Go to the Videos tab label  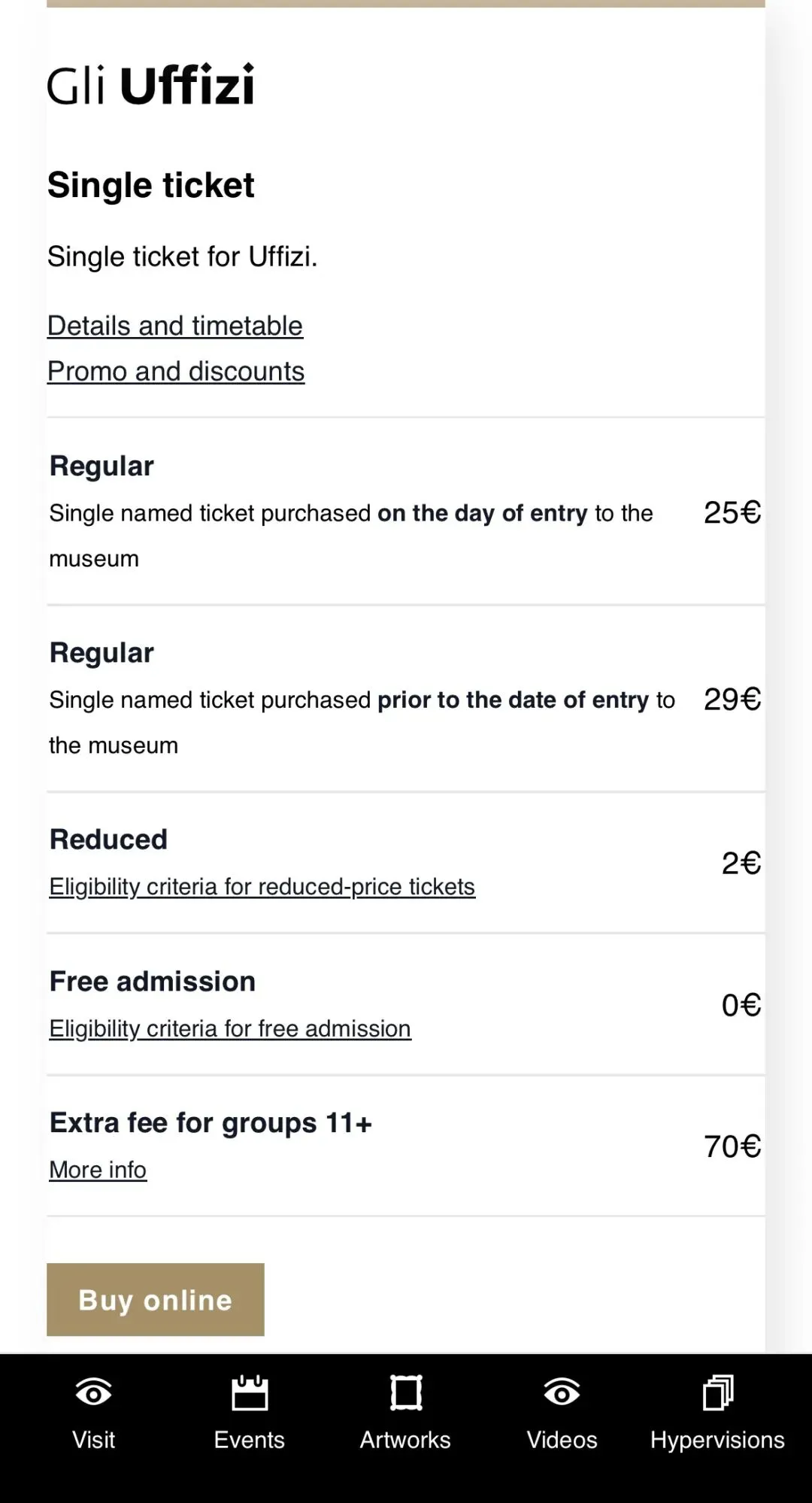[562, 1440]
